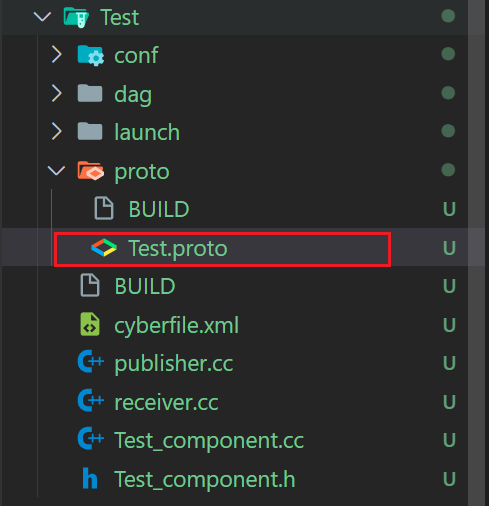Click the Test_component.h header icon
Image resolution: width=489 pixels, height=506 pixels.
pos(90,478)
